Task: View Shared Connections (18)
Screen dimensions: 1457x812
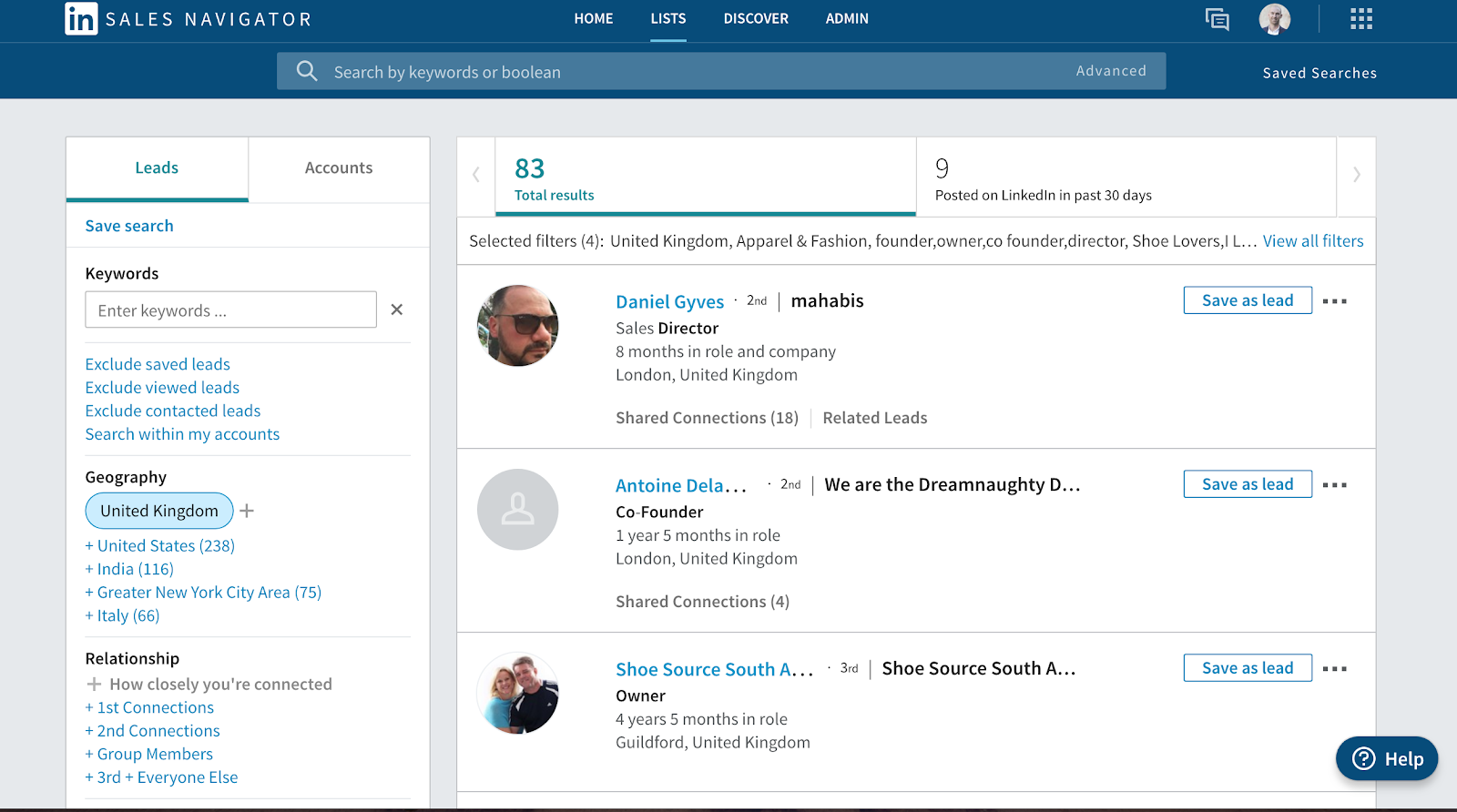Action: [707, 418]
